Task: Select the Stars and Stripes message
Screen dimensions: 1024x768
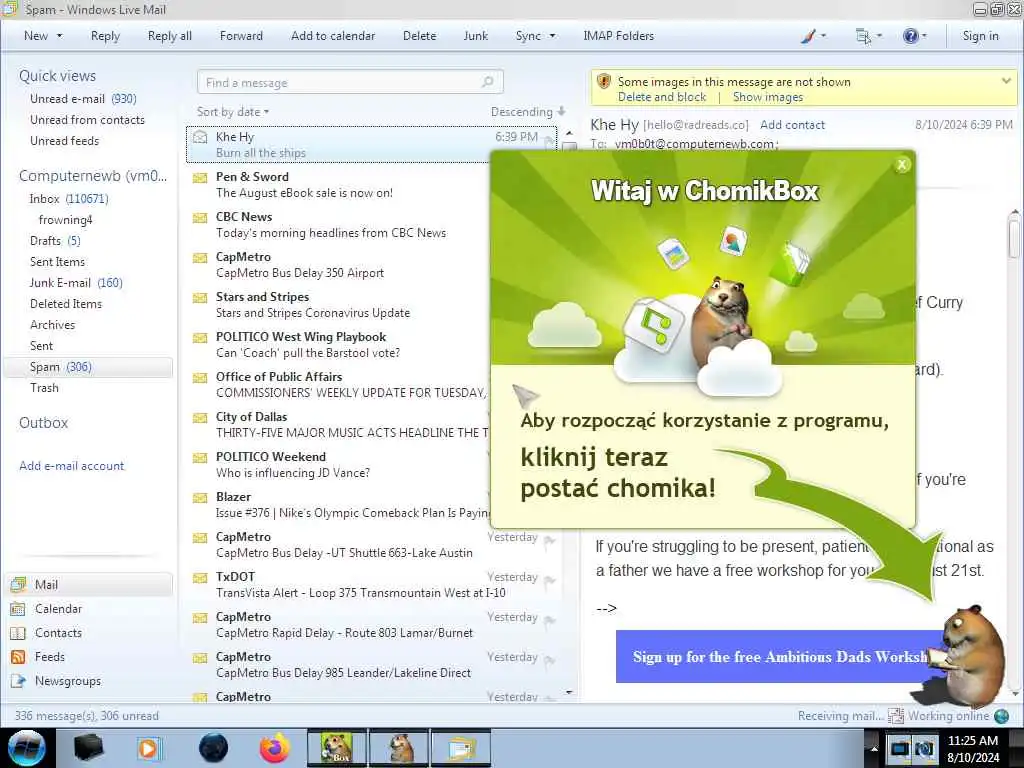Action: coord(340,304)
